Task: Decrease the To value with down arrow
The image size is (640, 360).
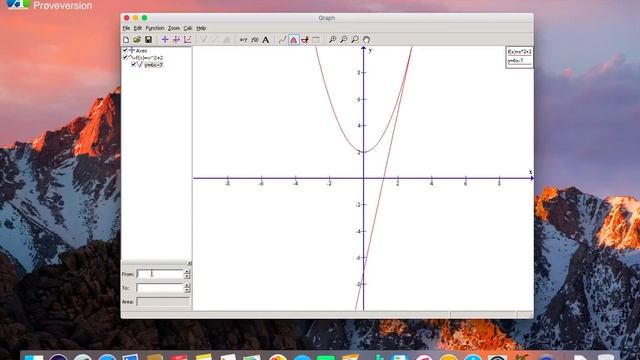Action: [187, 290]
